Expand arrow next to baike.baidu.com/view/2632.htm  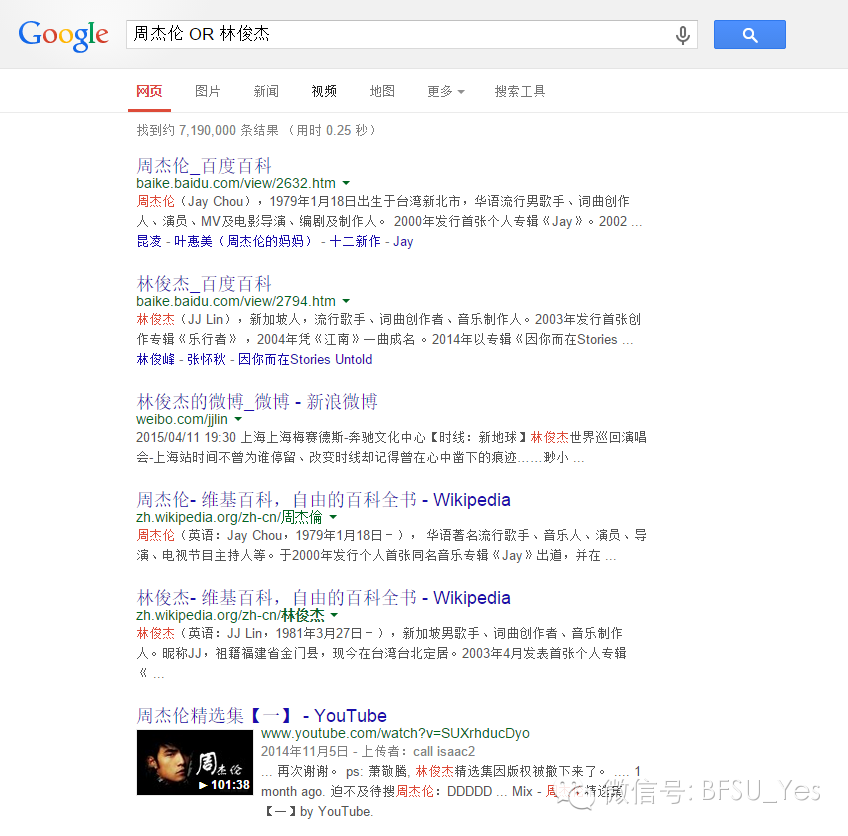(x=346, y=183)
